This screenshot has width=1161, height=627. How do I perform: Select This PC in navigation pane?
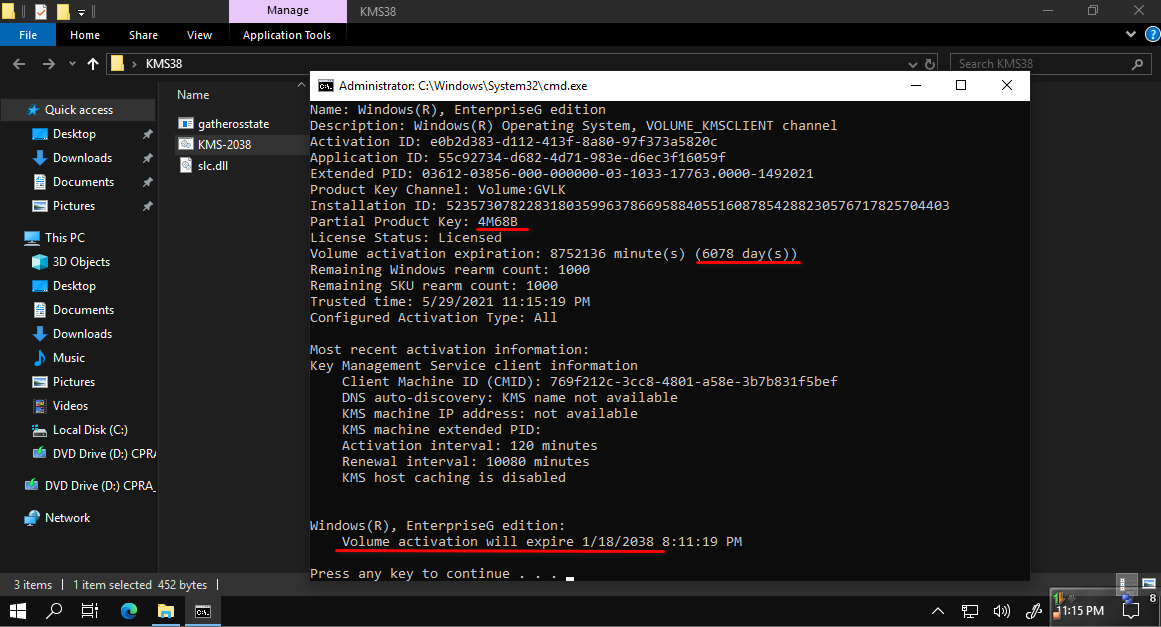pos(64,238)
